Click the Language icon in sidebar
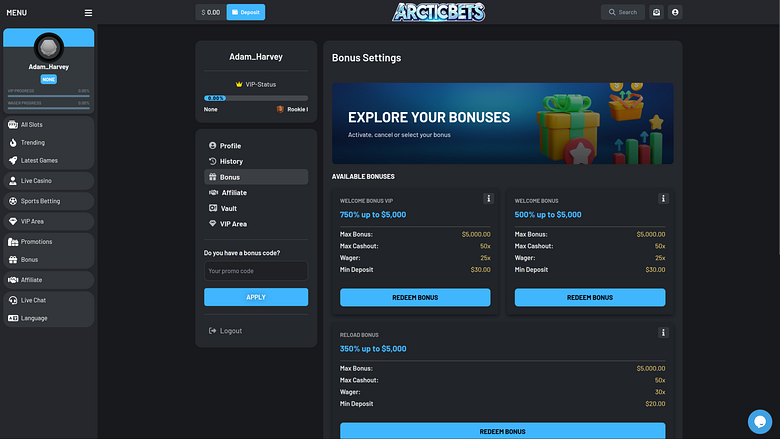The width and height of the screenshot is (780, 439). coord(13,318)
